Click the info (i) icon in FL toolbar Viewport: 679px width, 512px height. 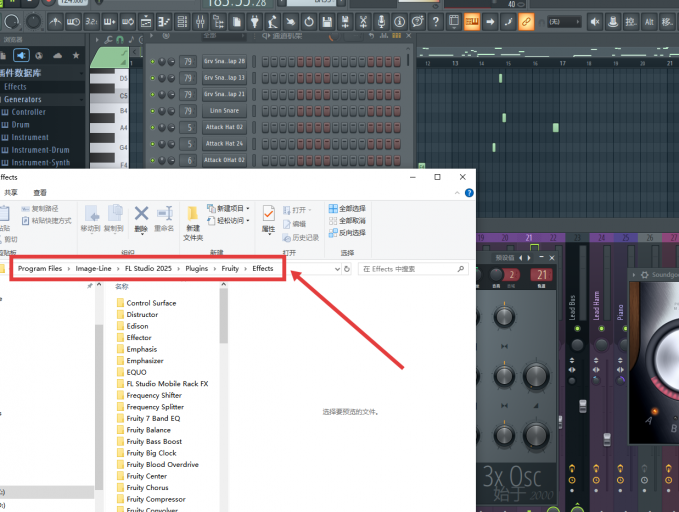399,22
